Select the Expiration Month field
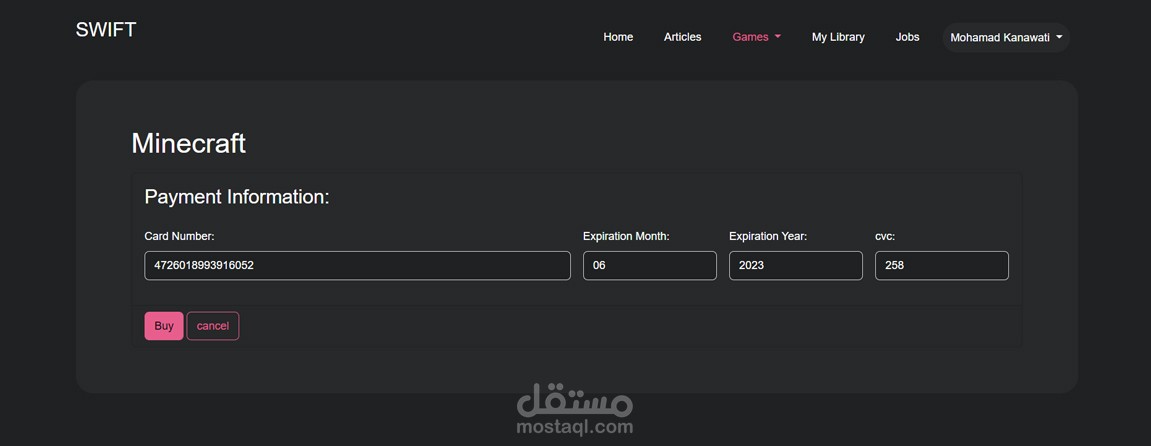Viewport: 1151px width, 446px height. click(650, 266)
